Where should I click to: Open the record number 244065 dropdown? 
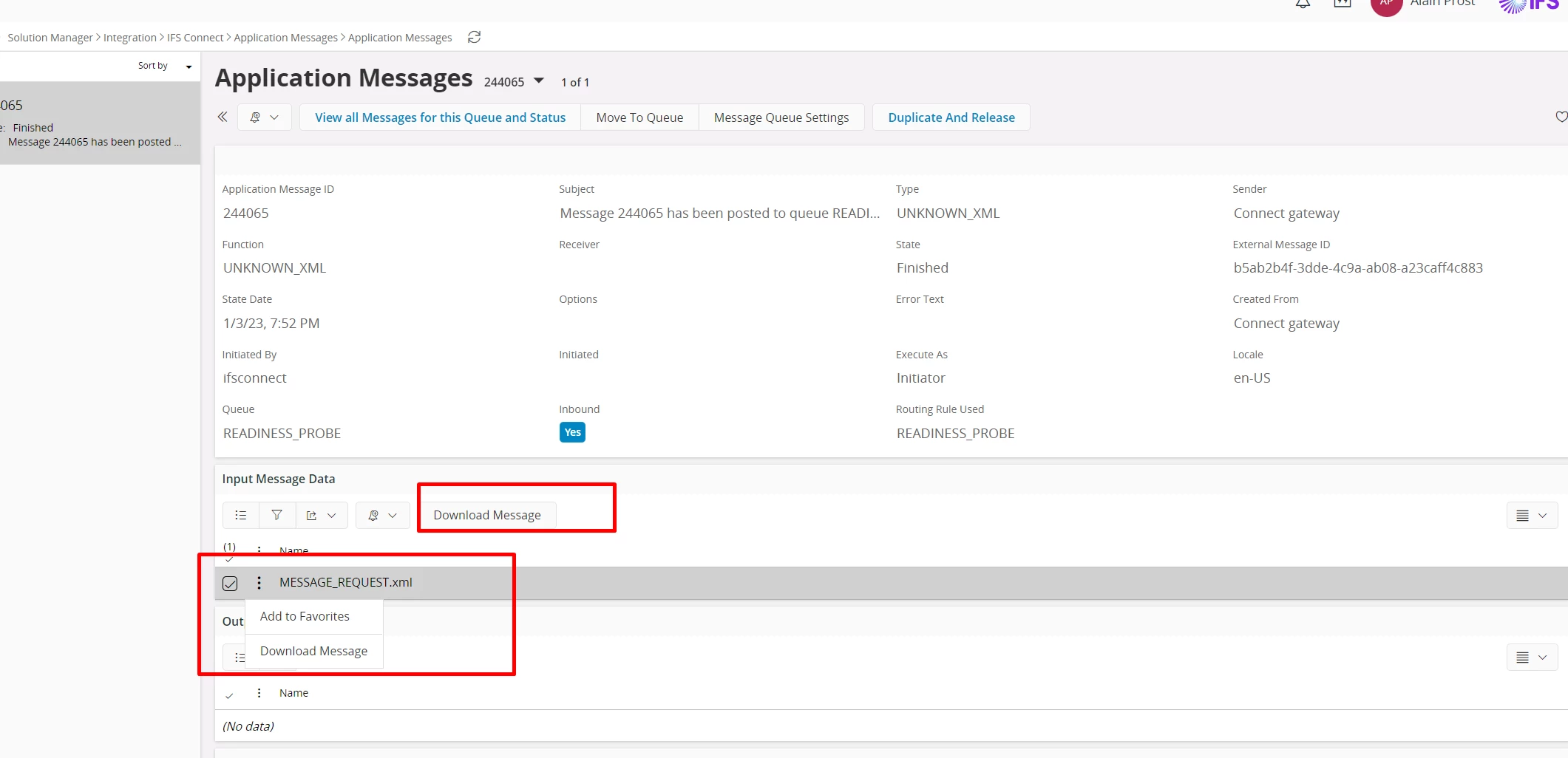tap(538, 81)
